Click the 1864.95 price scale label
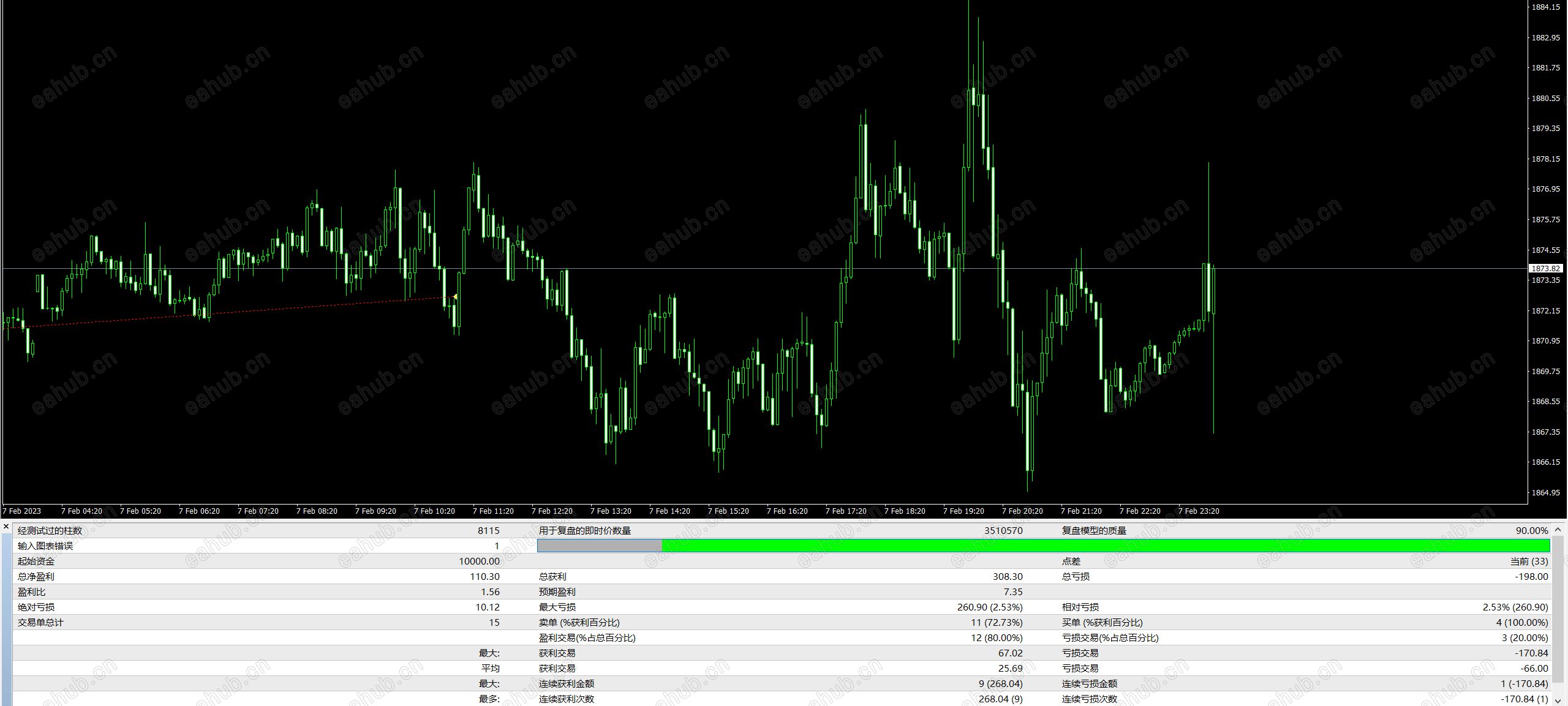The width and height of the screenshot is (1568, 706). (1545, 493)
